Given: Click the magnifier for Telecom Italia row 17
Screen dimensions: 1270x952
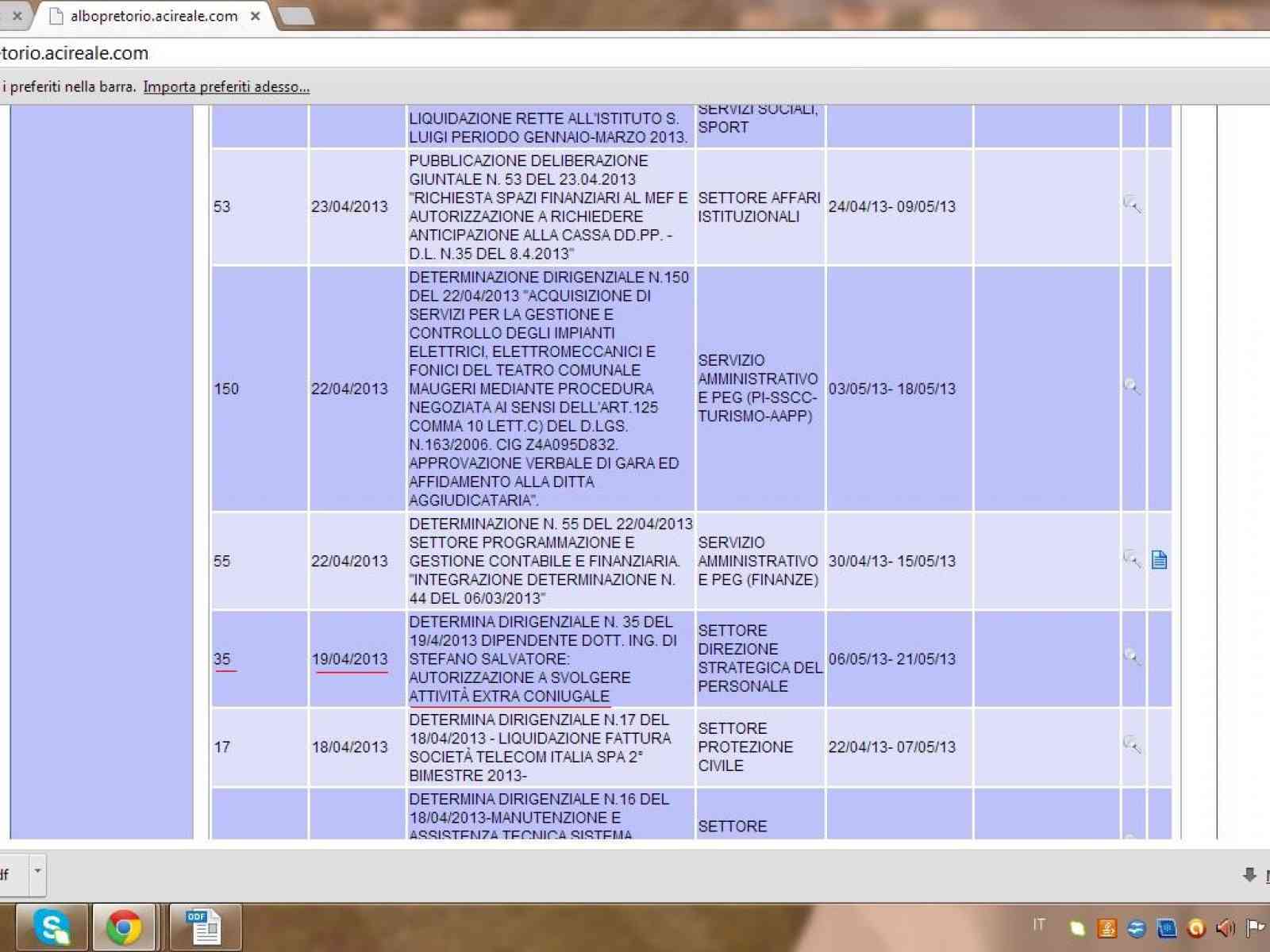Looking at the screenshot, I should coord(1132,744).
